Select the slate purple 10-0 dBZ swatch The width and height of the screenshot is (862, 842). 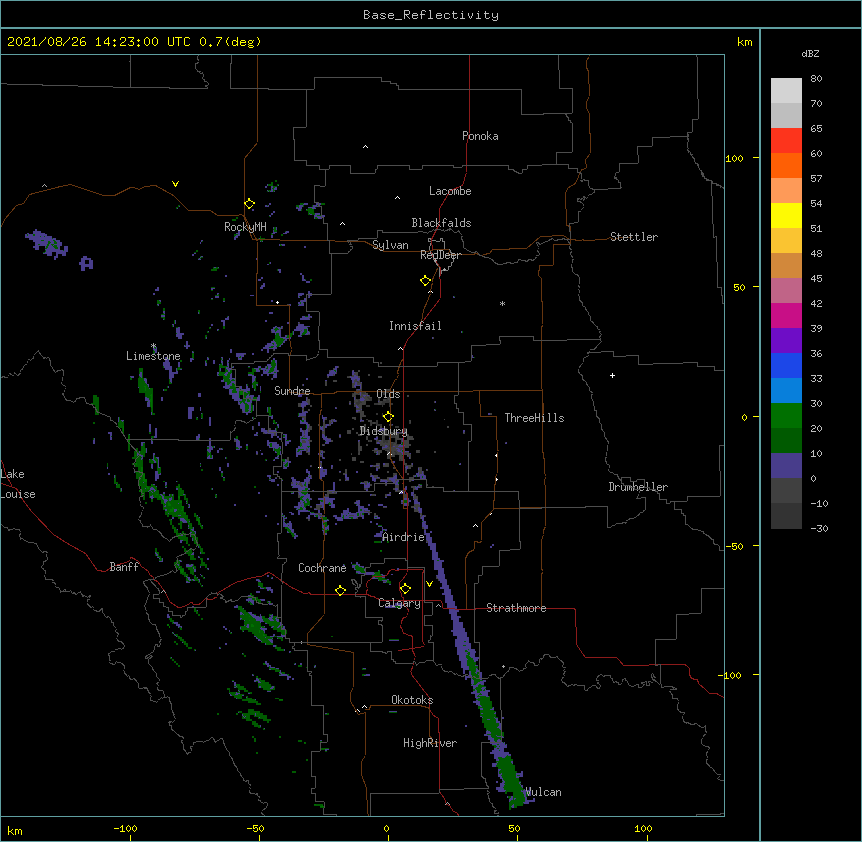click(x=786, y=466)
